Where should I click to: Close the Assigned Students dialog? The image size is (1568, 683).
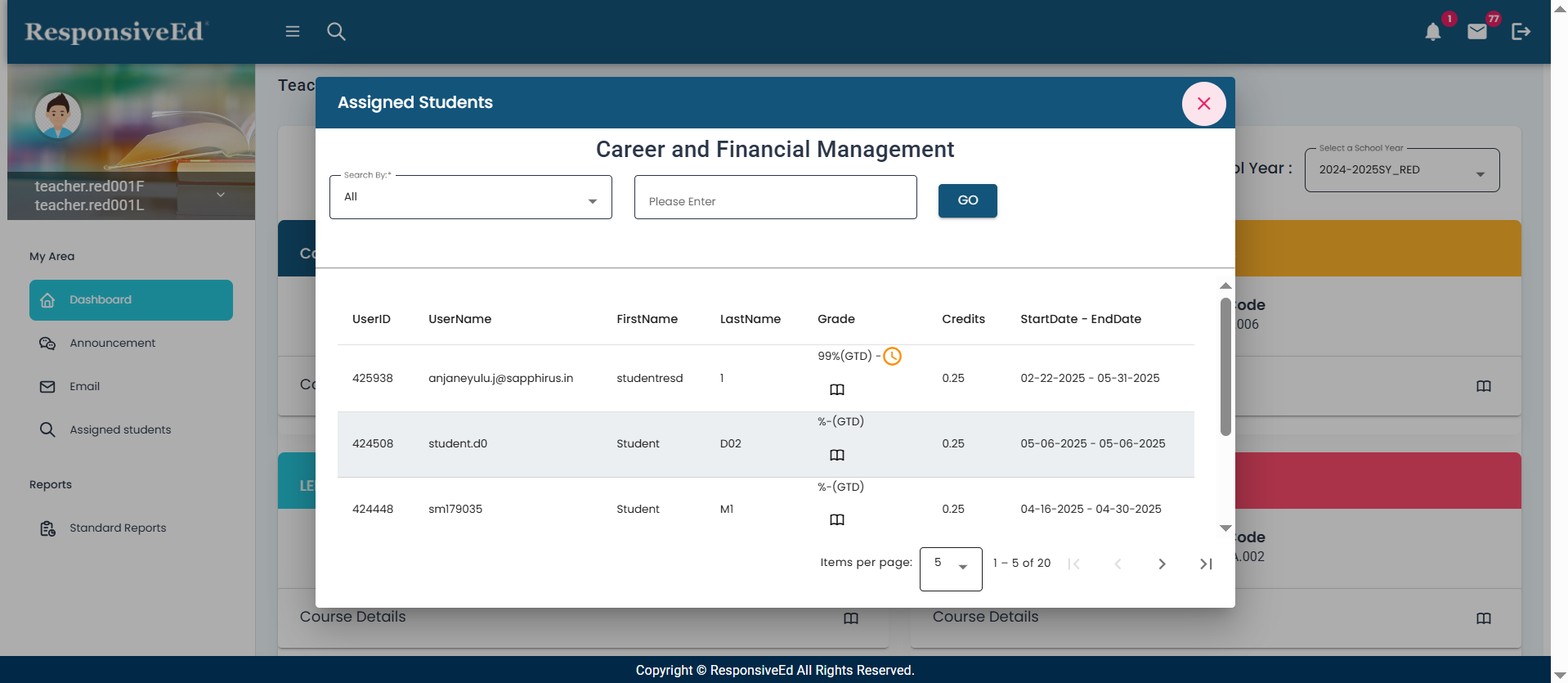(x=1203, y=104)
